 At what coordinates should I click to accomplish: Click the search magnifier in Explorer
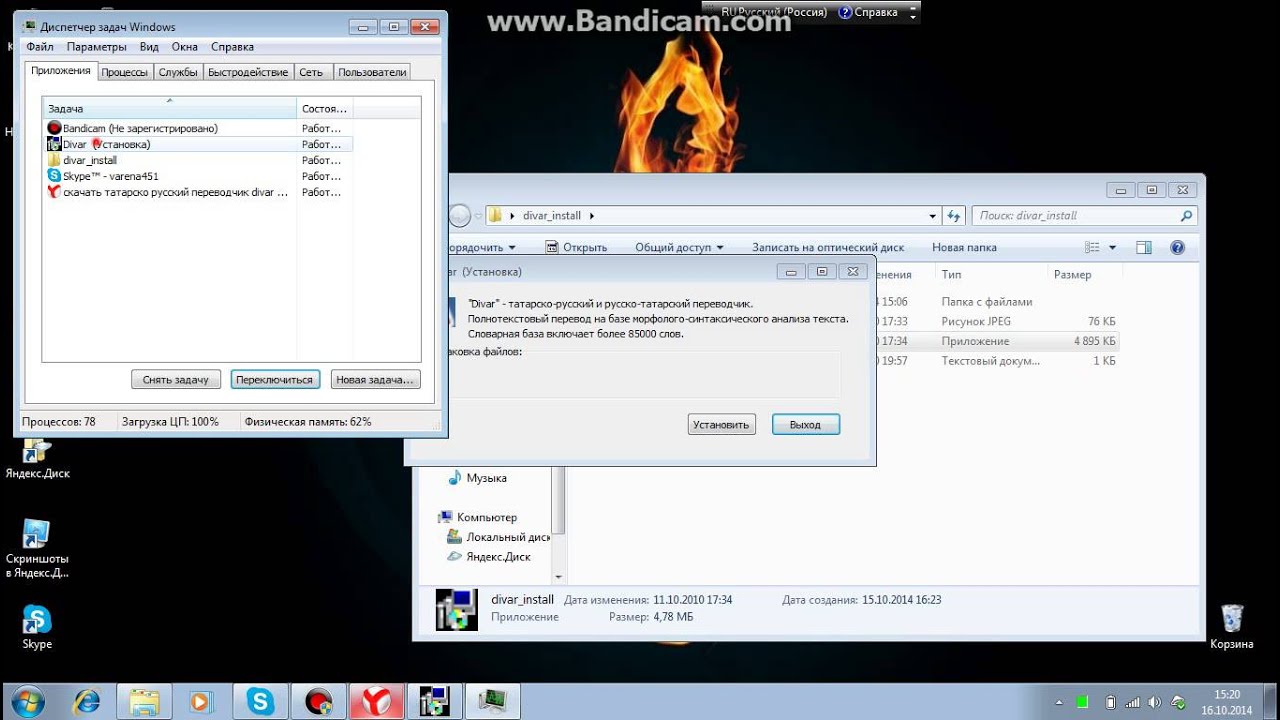pyautogui.click(x=1186, y=215)
